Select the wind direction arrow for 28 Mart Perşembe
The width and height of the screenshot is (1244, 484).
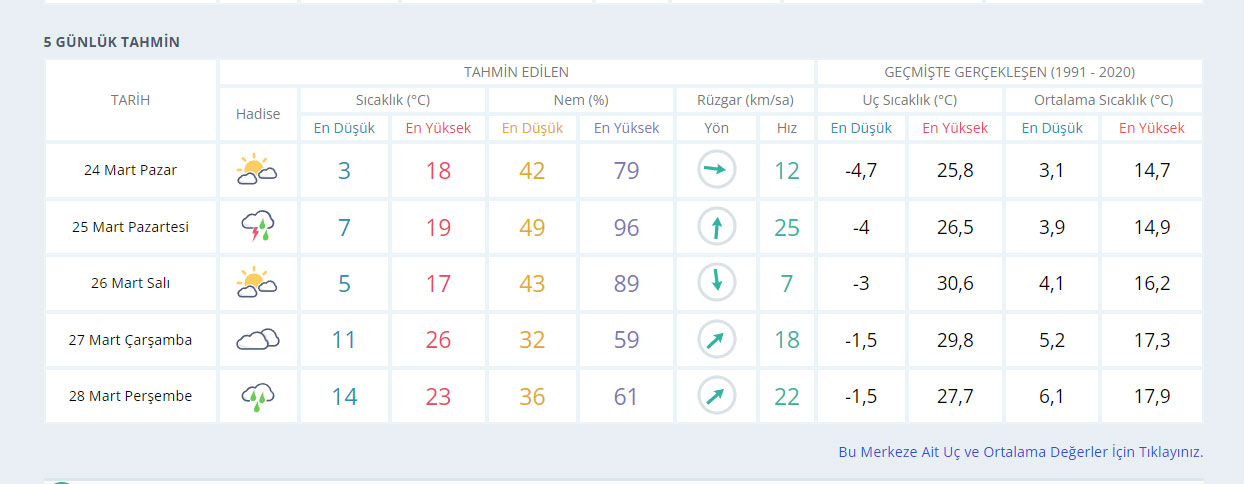pos(716,397)
